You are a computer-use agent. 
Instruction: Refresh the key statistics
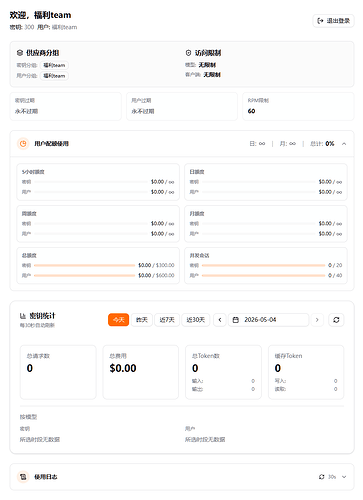336,320
